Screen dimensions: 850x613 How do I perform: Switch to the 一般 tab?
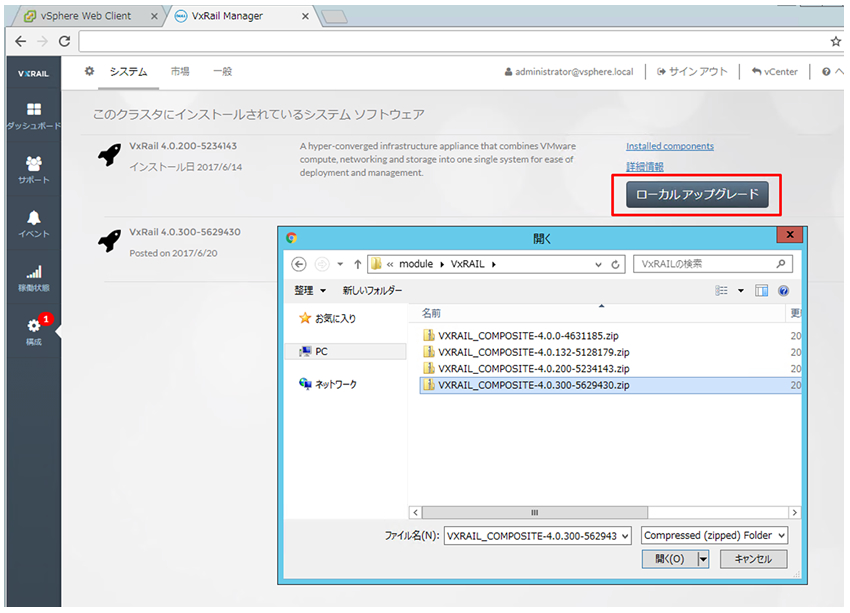(x=223, y=72)
